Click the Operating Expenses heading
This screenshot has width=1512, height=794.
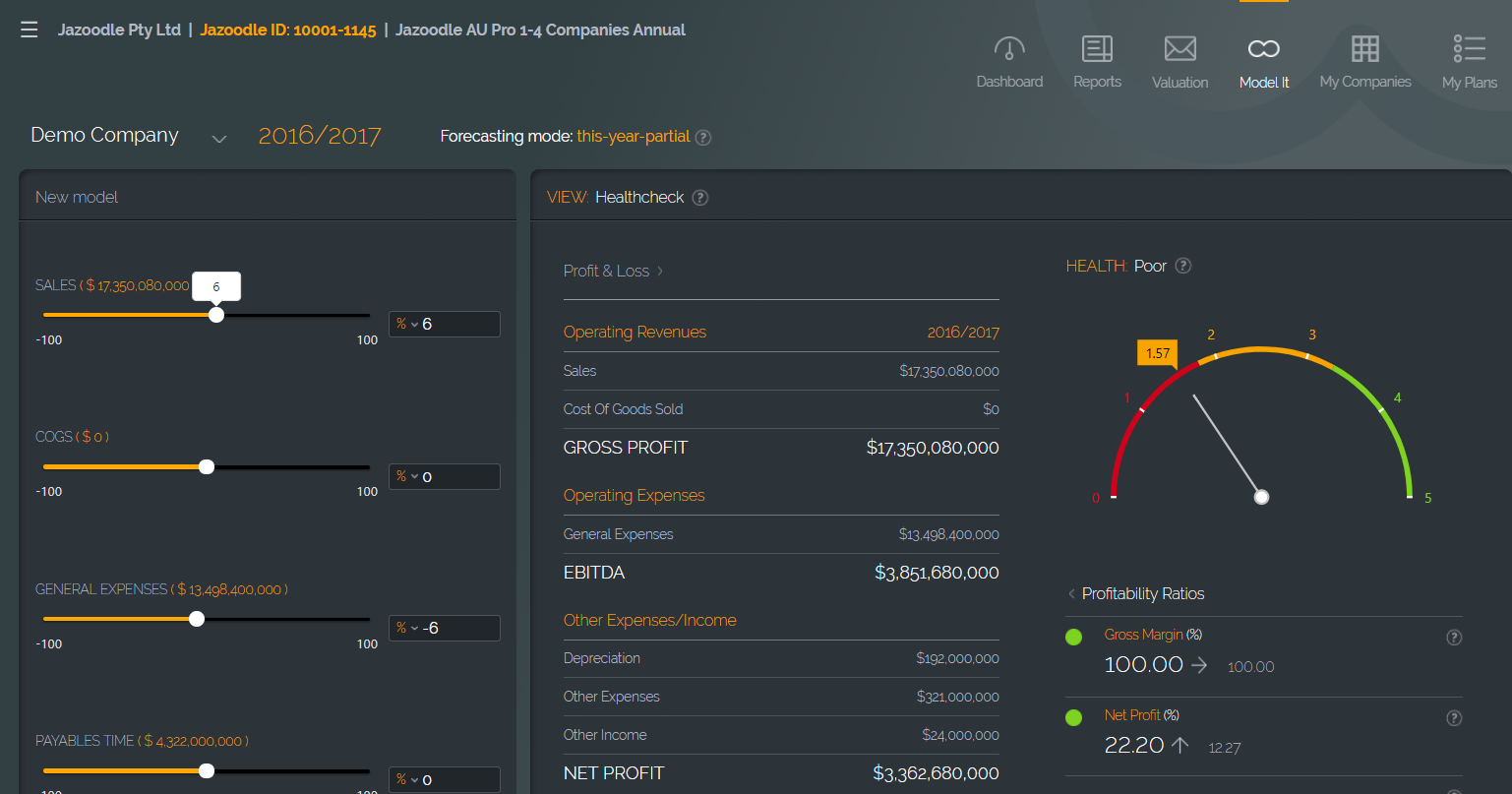point(634,496)
